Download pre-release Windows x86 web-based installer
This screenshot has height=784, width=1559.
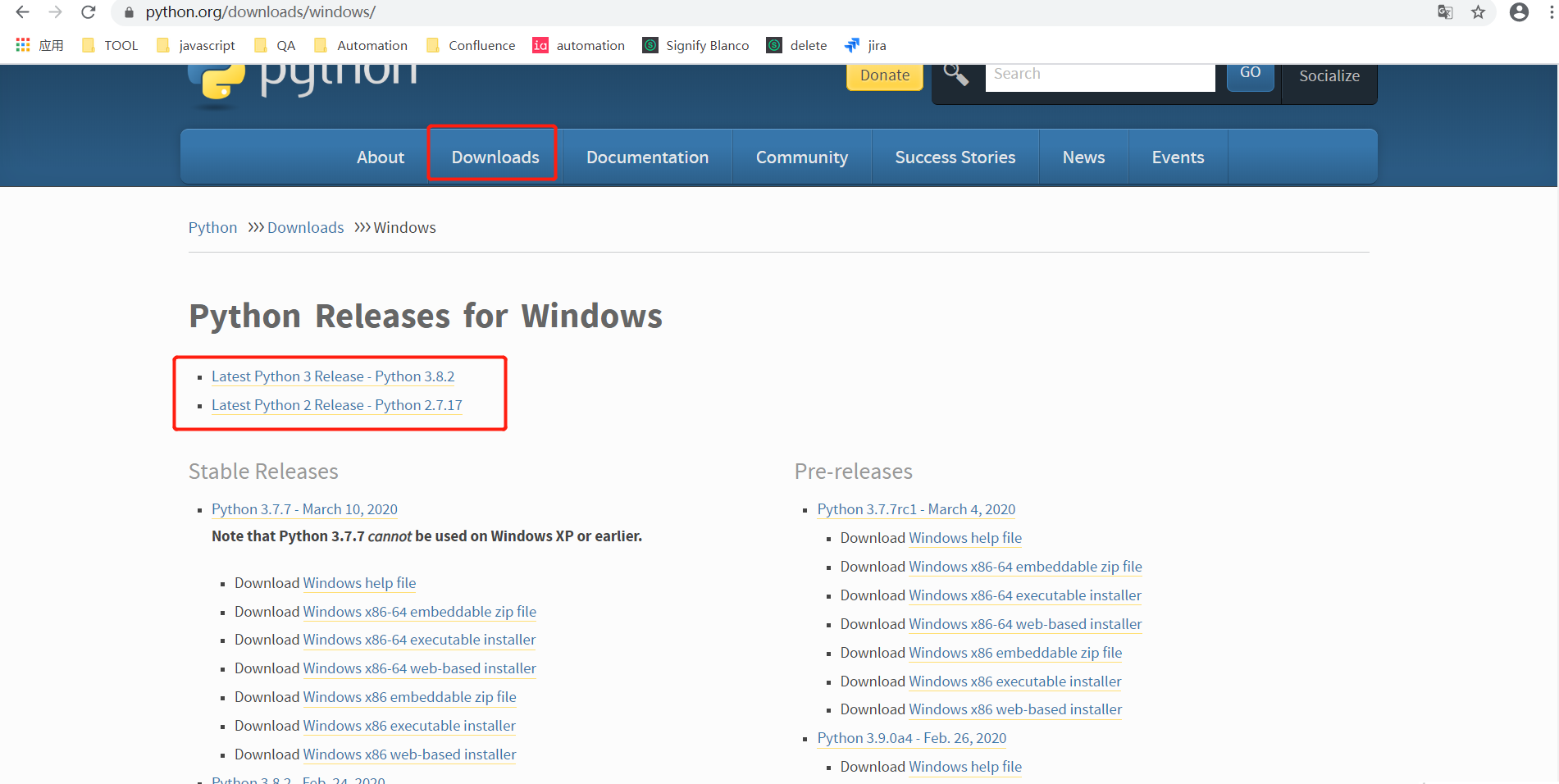[1015, 709]
